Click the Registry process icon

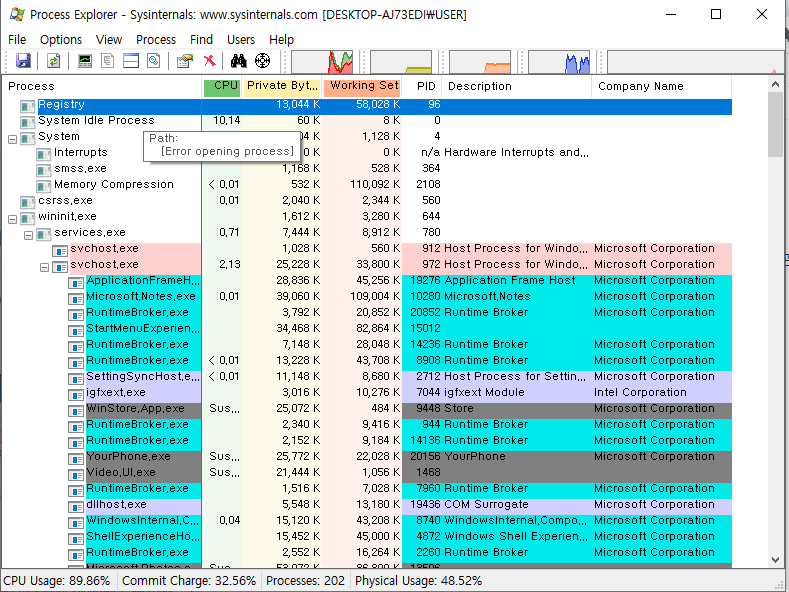27,106
